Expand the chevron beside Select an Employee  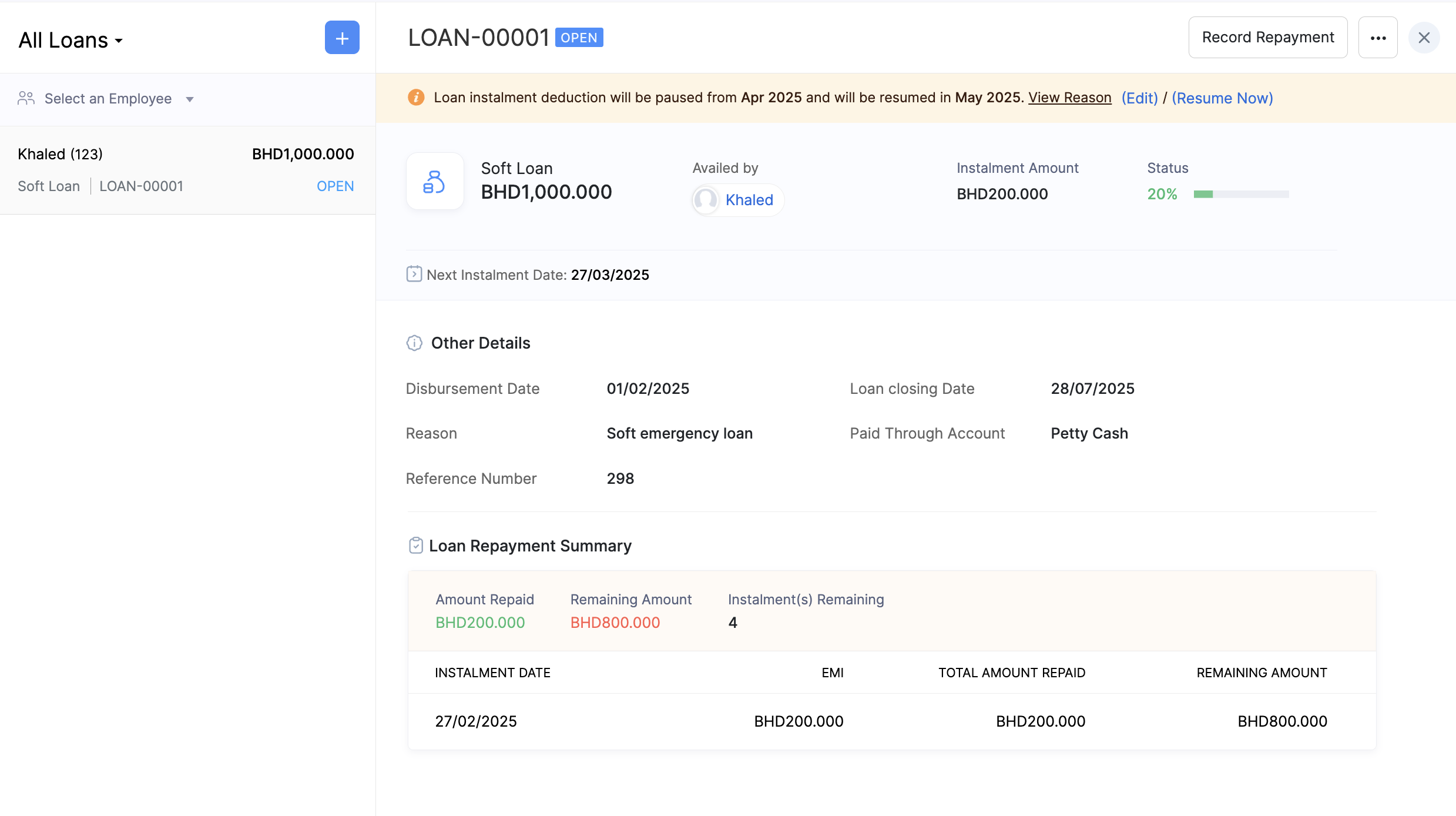click(x=190, y=99)
